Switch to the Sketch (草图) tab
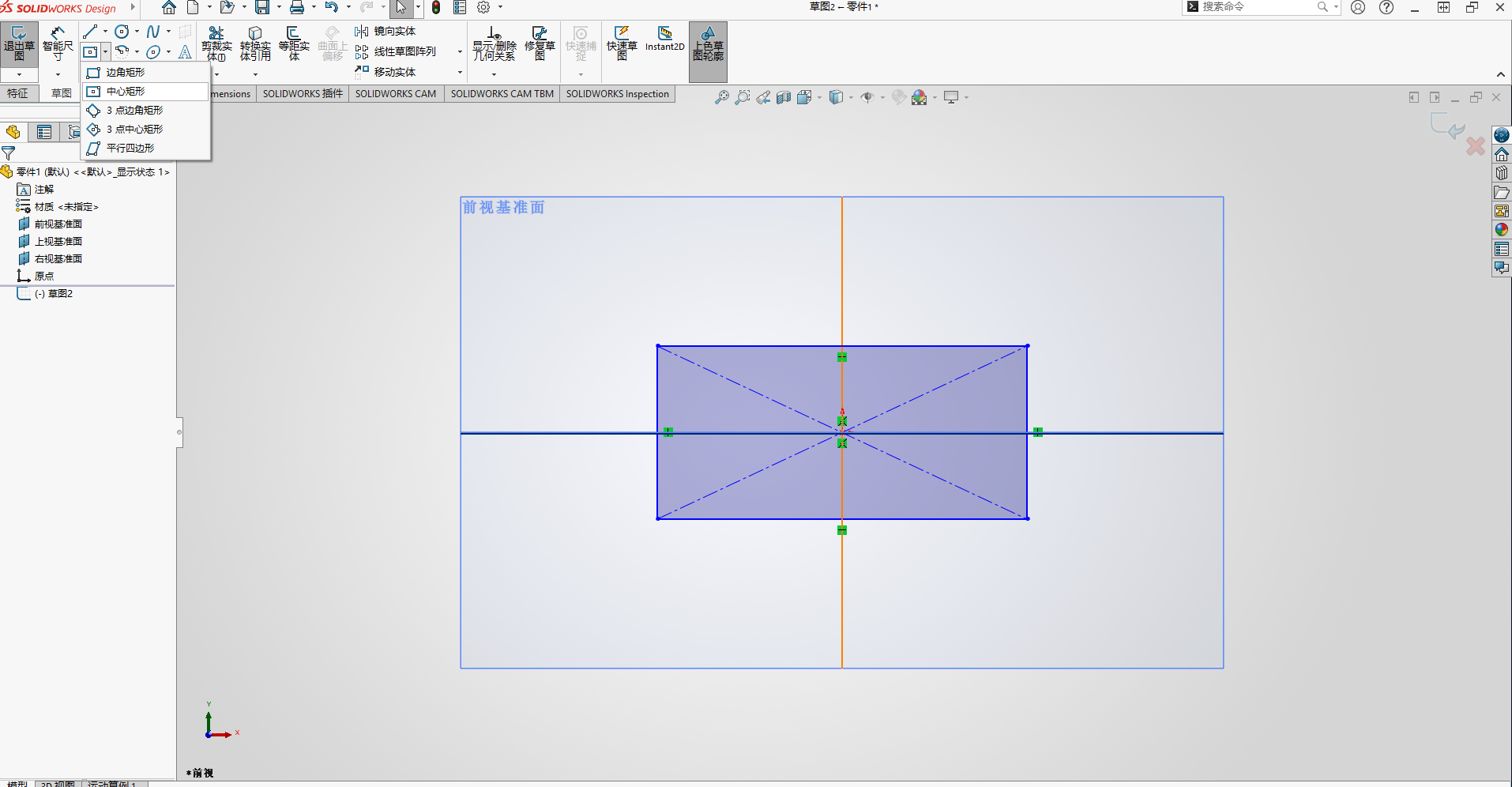1512x787 pixels. coord(61,93)
